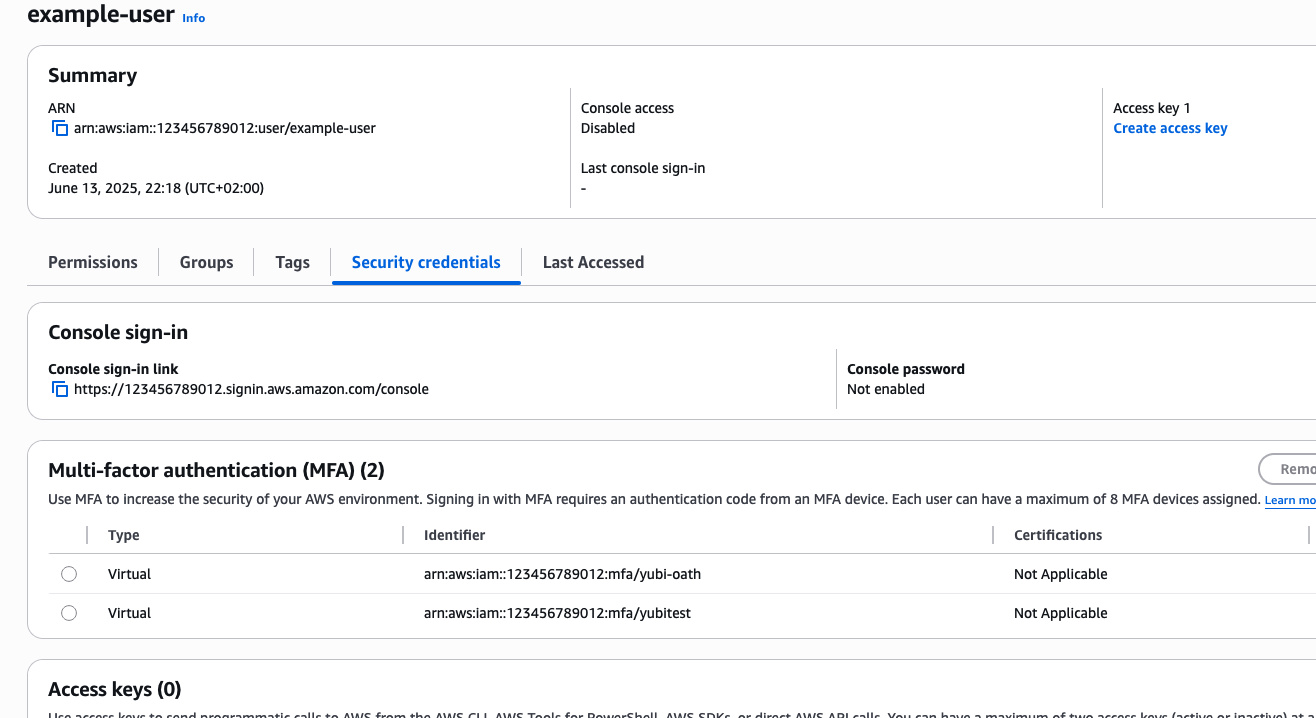The height and width of the screenshot is (718, 1316).
Task: Open the MFA Learn more link
Action: click(1289, 500)
